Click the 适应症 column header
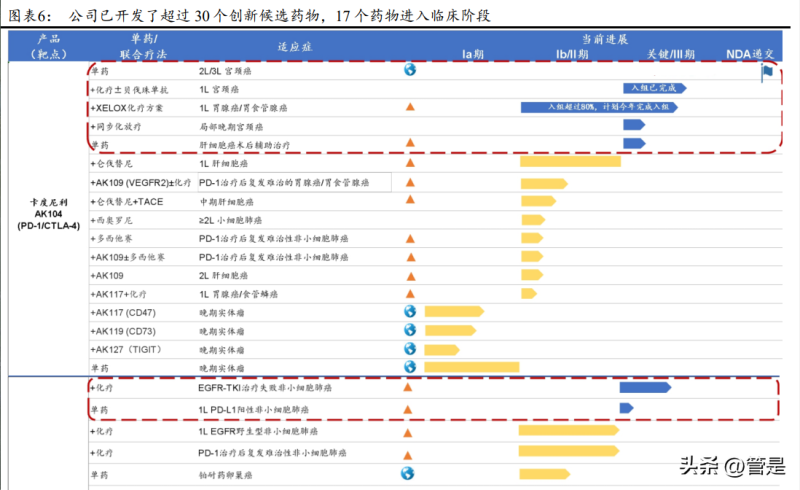 point(295,47)
